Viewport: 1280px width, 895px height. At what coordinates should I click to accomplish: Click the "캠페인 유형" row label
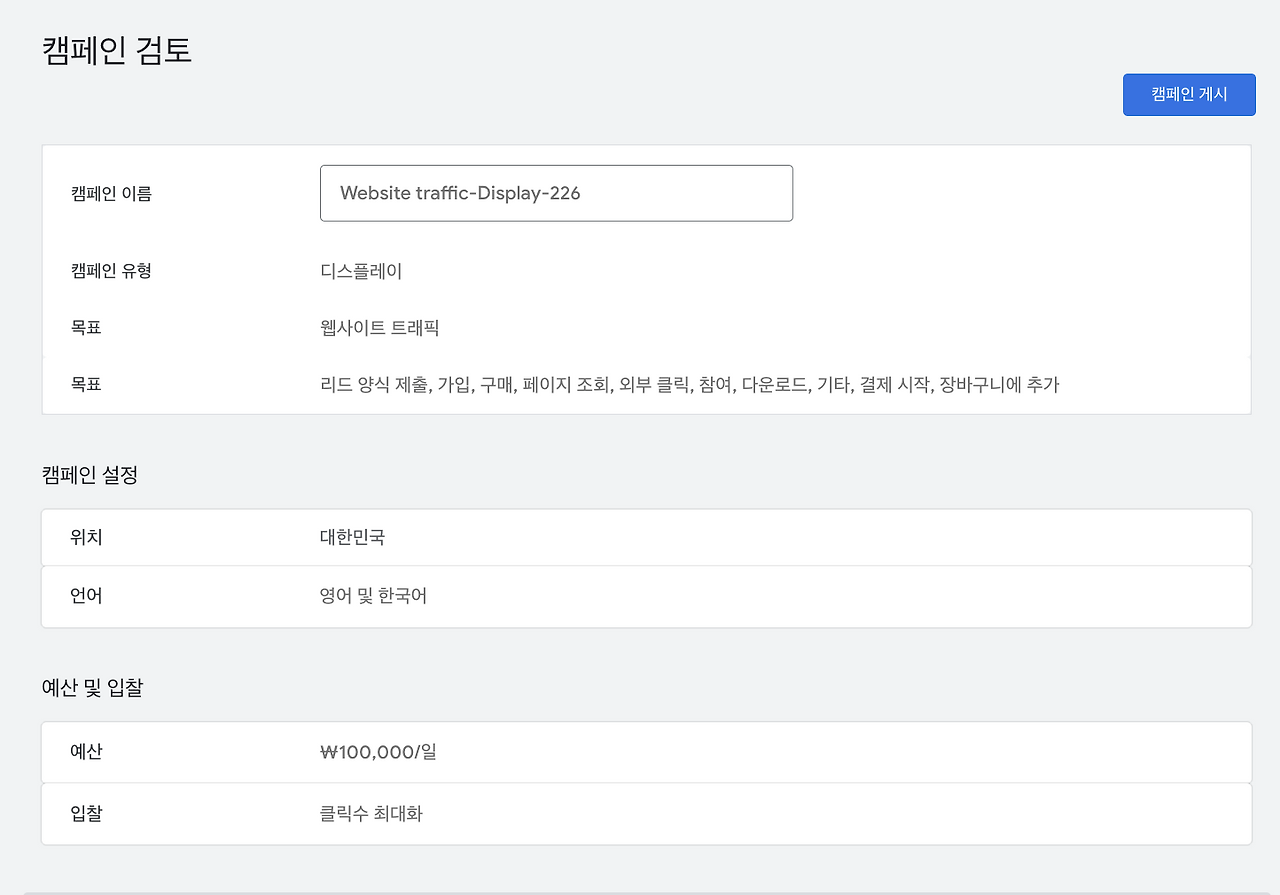pyautogui.click(x=112, y=270)
